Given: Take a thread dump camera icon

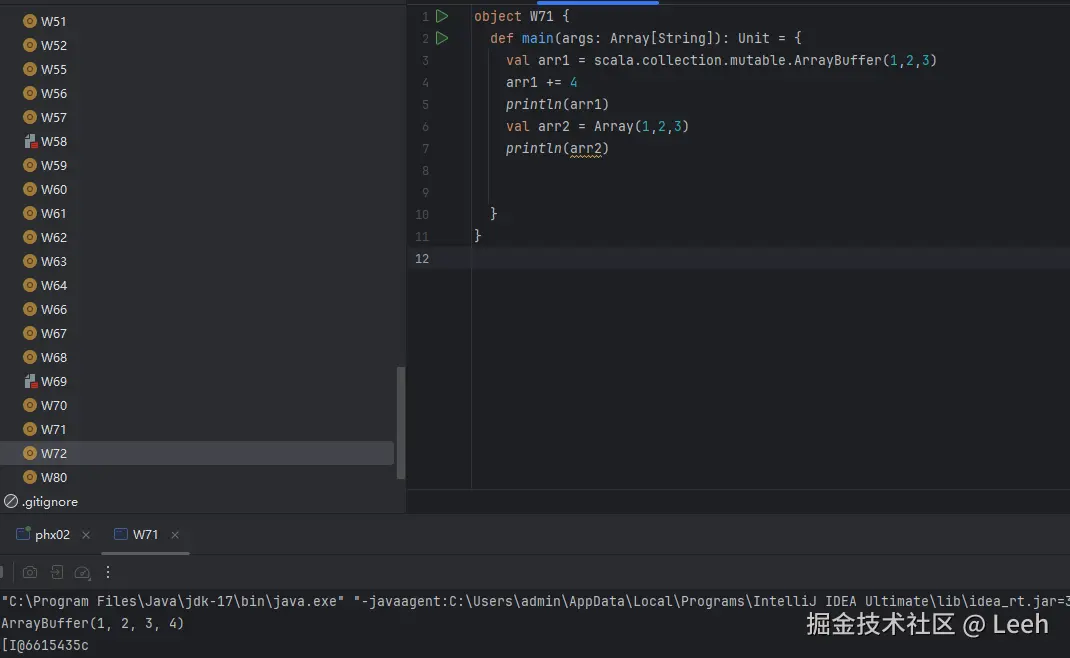Looking at the screenshot, I should 30,573.
